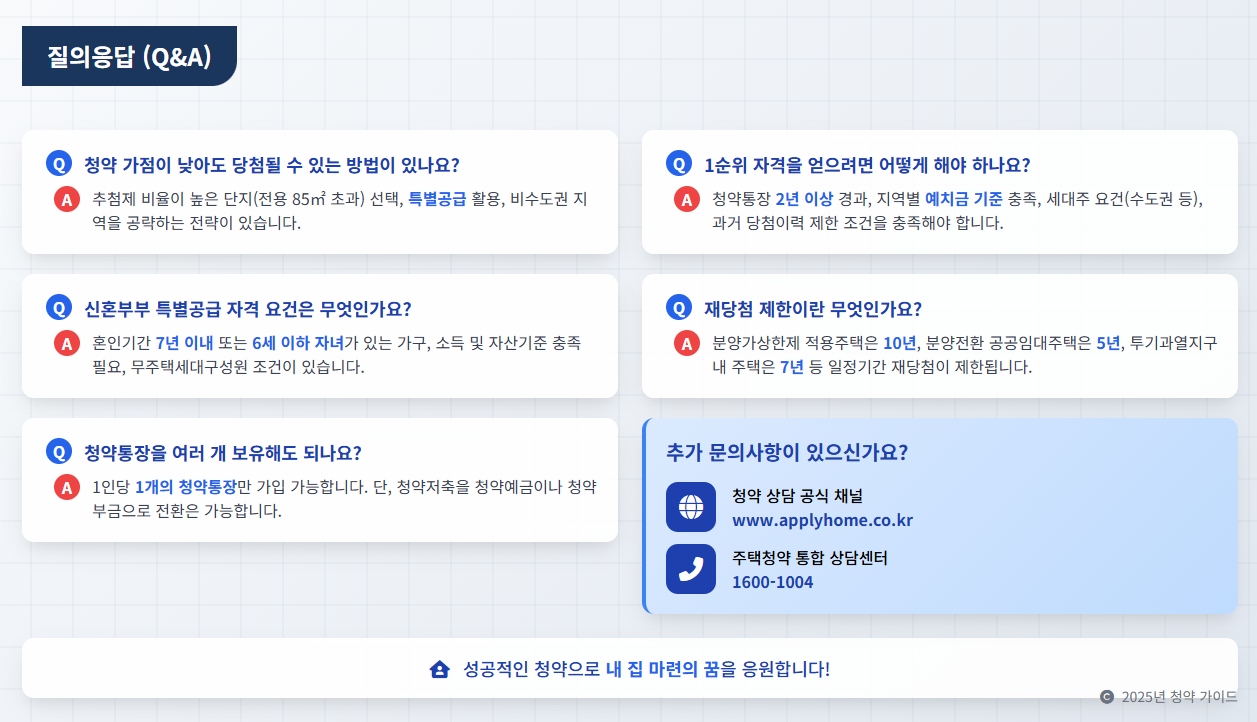
Task: Click the highlighted 특별공급 term
Action: click(438, 199)
